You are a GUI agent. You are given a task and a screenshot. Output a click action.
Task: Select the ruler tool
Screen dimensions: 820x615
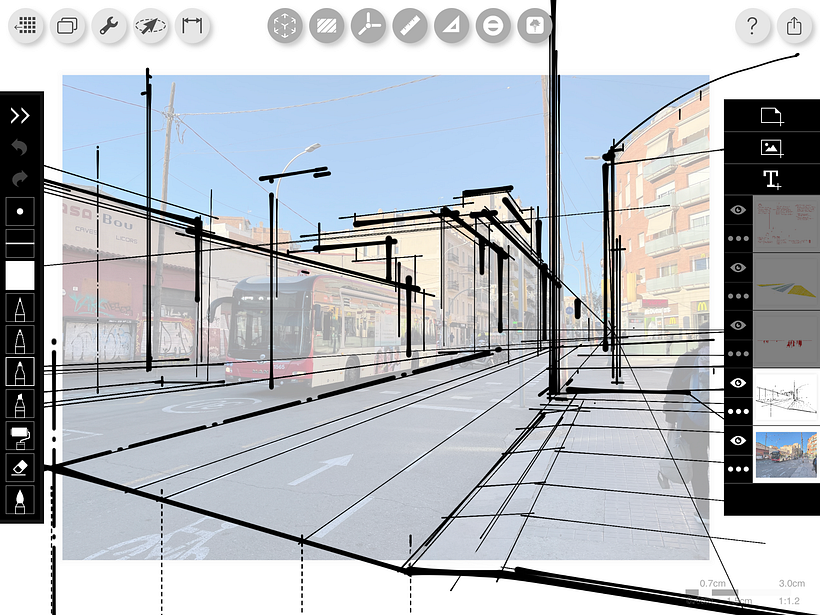pos(410,25)
